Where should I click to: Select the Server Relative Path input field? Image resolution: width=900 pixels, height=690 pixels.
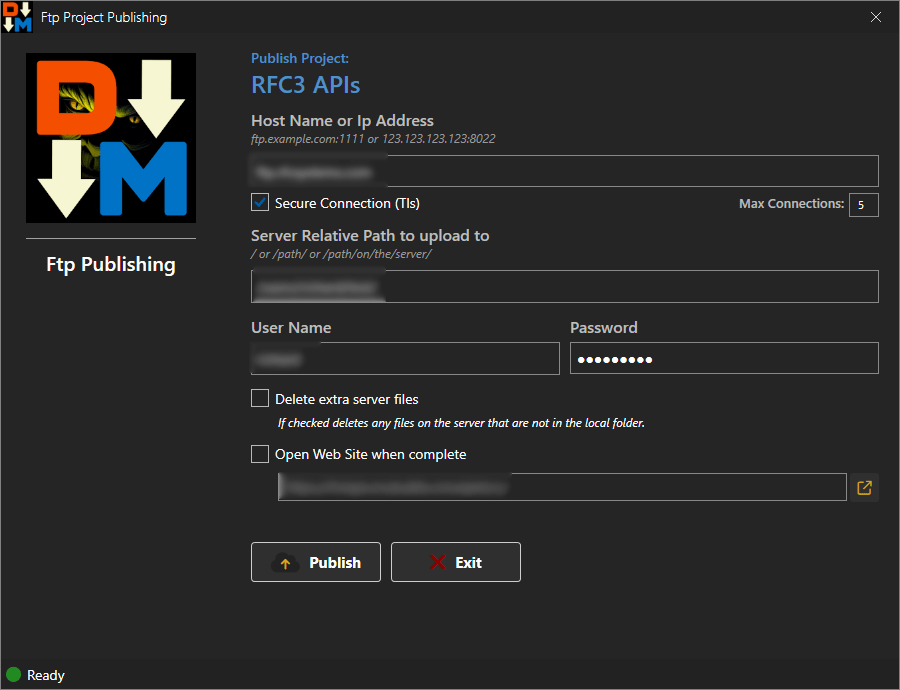point(564,287)
